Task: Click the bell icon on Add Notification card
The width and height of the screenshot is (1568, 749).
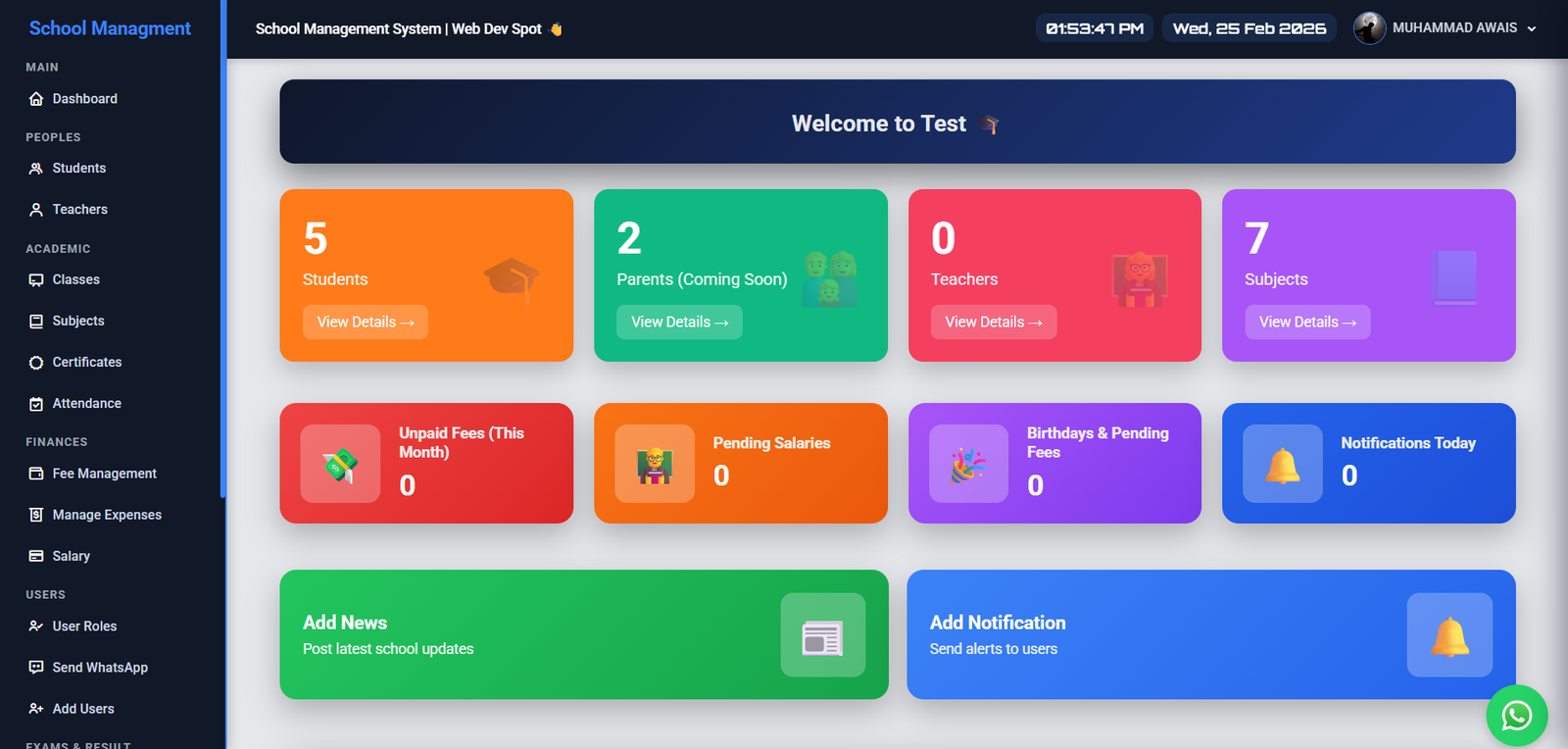Action: (x=1449, y=635)
